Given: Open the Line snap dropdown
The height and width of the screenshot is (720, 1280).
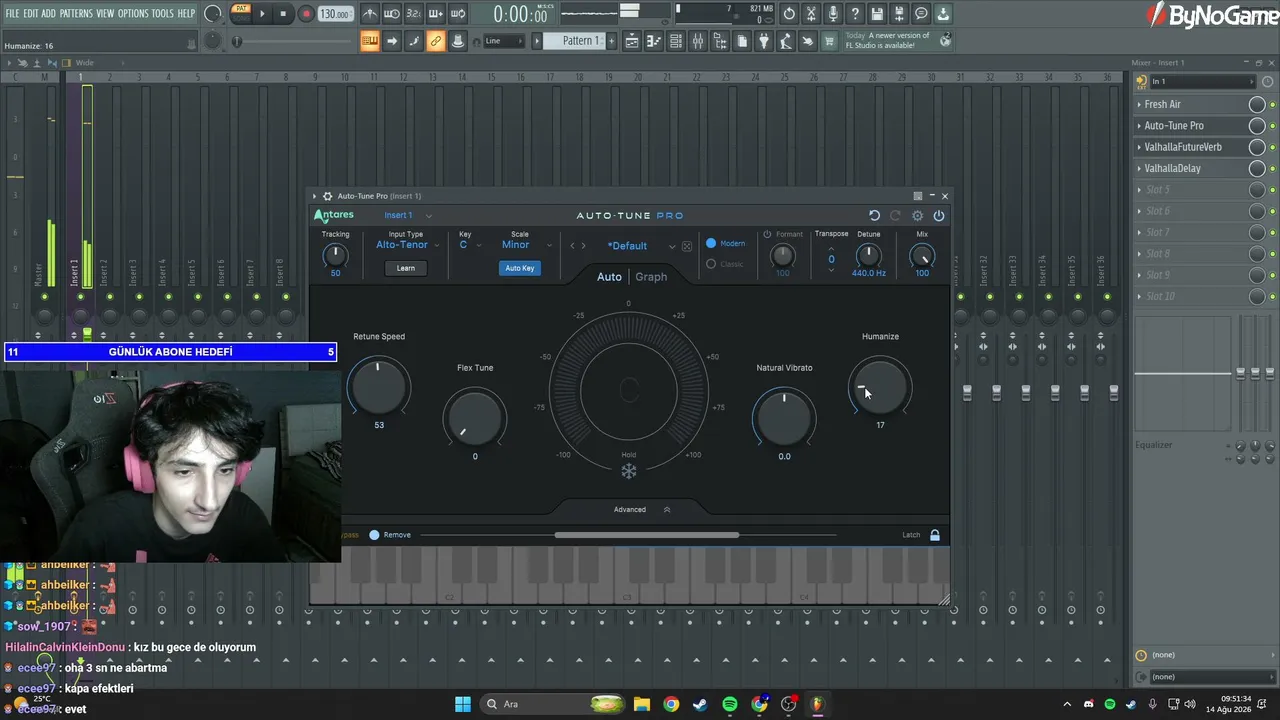Looking at the screenshot, I should (x=504, y=41).
